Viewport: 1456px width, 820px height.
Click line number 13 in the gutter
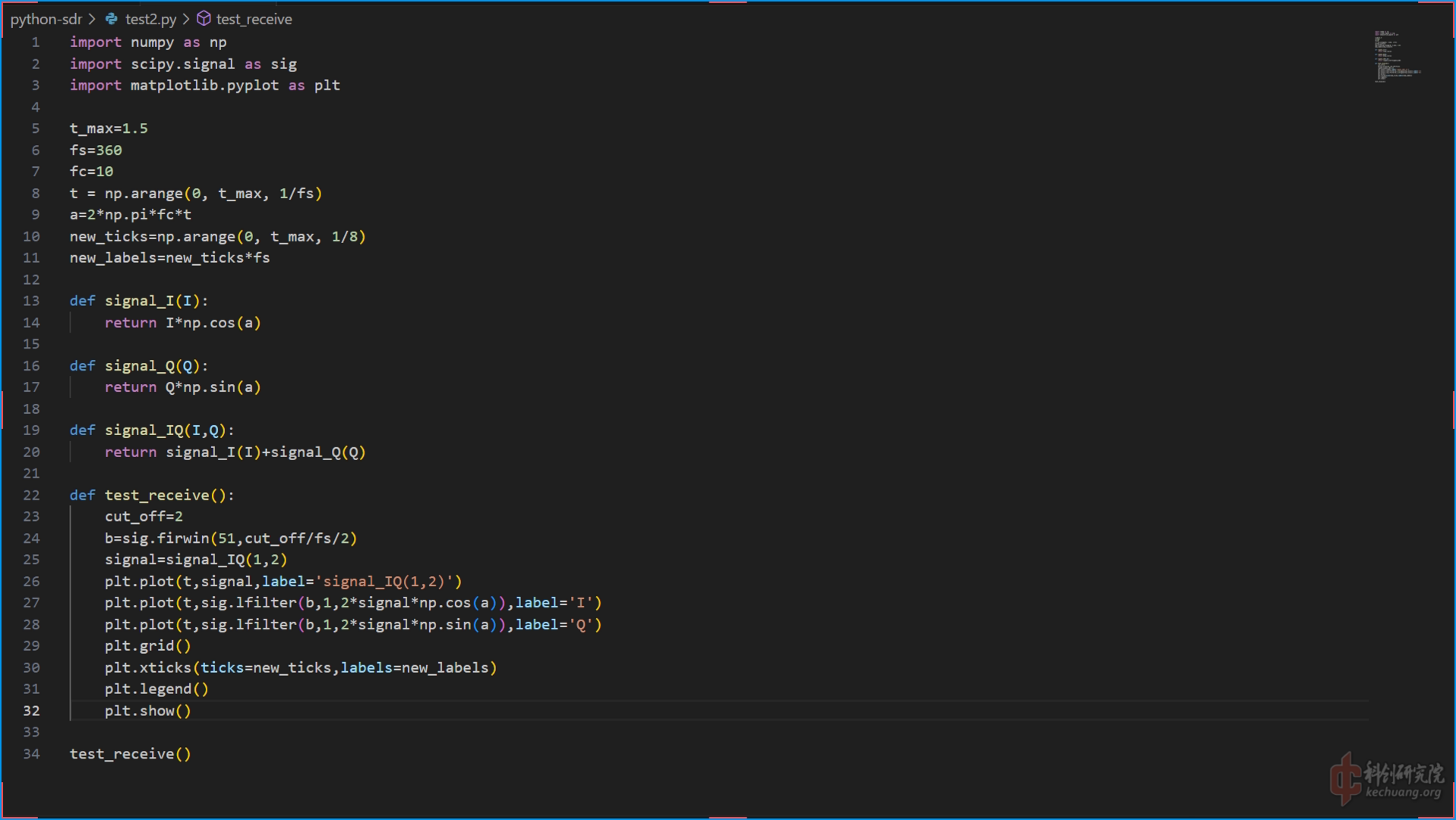[x=31, y=301]
